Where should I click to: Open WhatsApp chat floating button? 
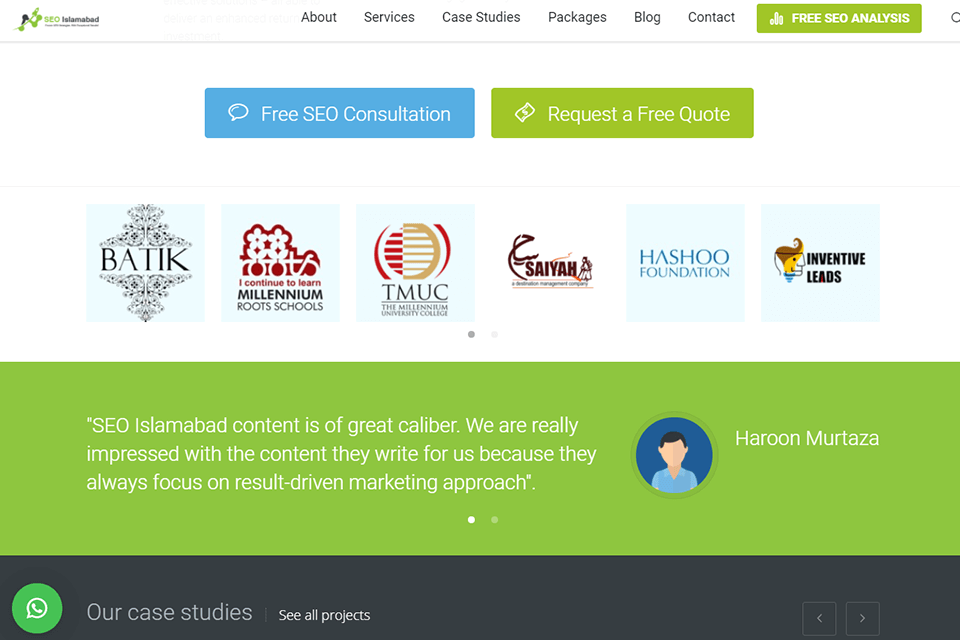(37, 608)
